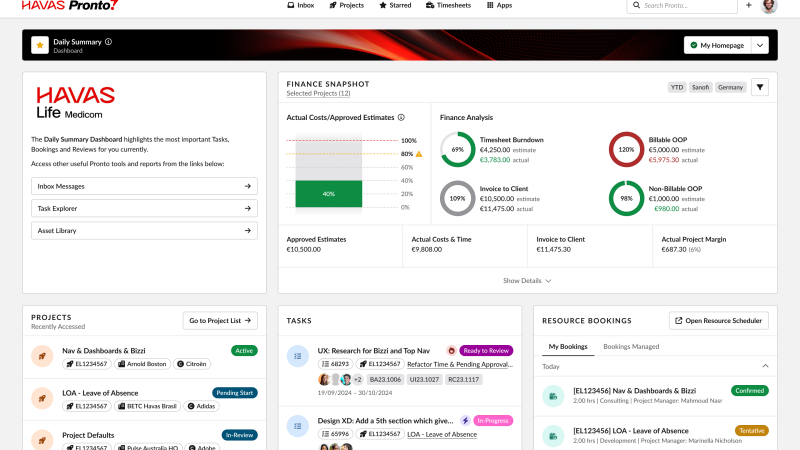Screen dimensions: 800x450
Task: Click the Pending Start status badge
Action: [235, 393]
